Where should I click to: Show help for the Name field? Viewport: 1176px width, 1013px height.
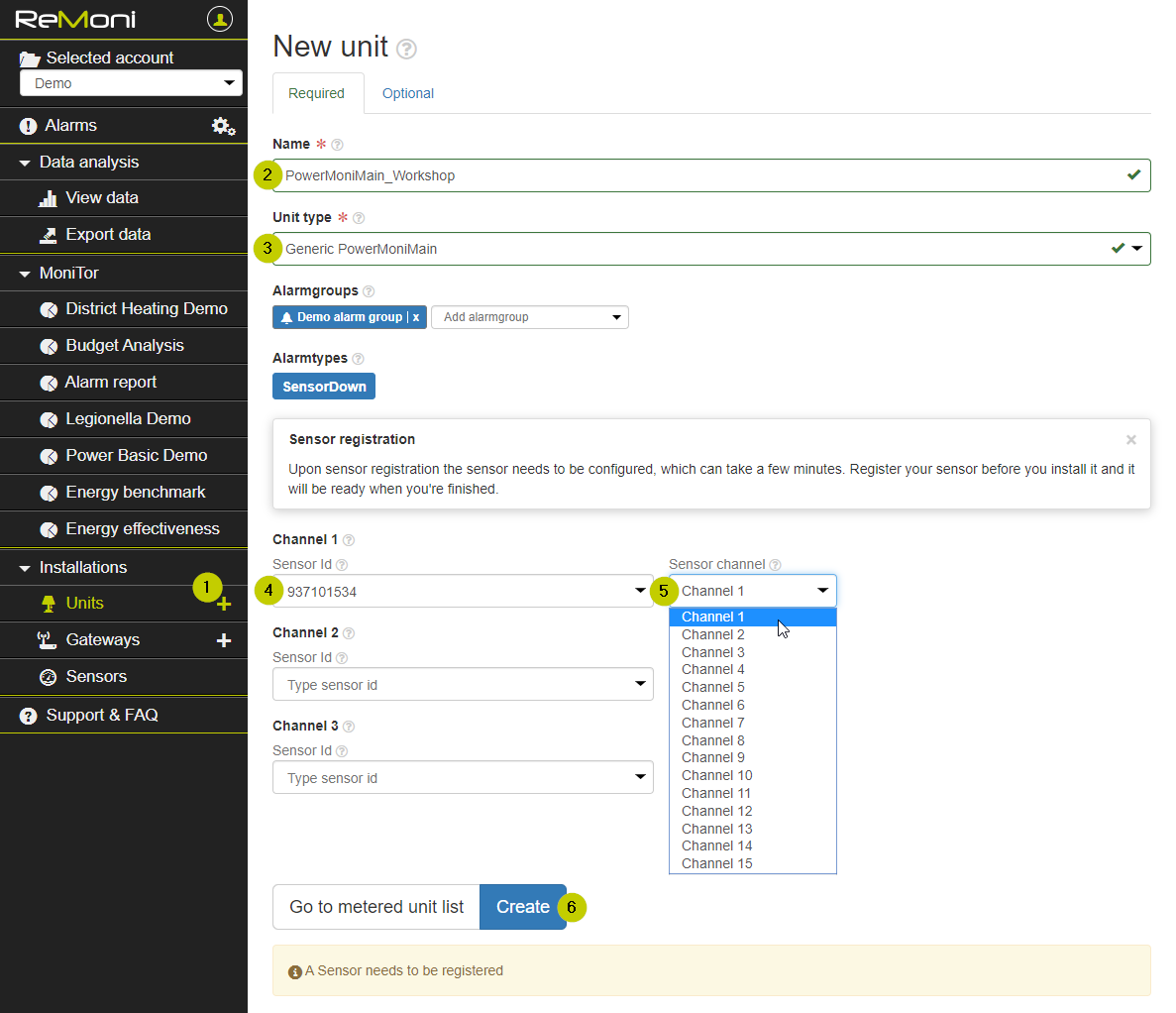point(338,144)
